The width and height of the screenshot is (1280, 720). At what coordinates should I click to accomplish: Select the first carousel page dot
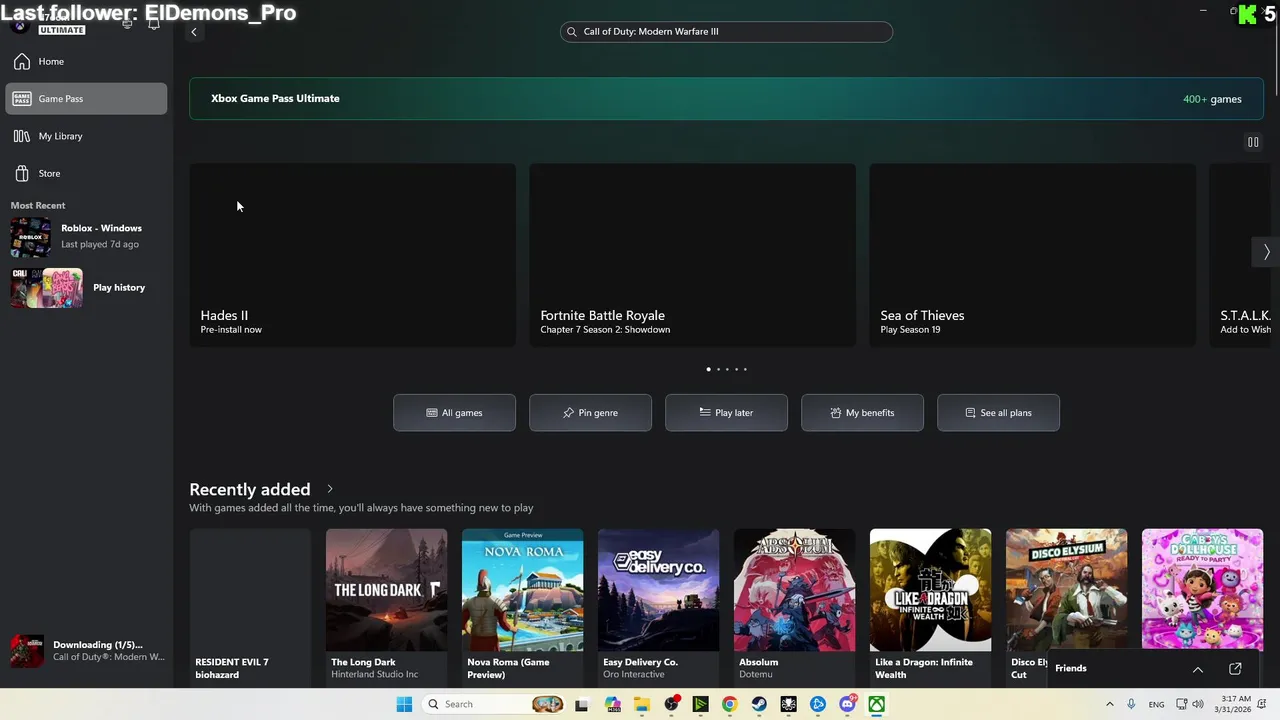click(709, 369)
